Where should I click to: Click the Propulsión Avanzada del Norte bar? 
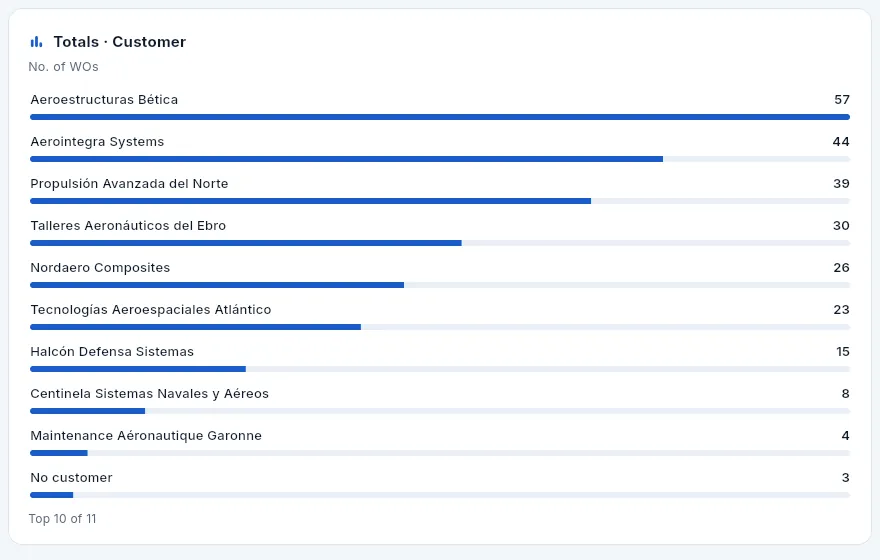coord(440,201)
